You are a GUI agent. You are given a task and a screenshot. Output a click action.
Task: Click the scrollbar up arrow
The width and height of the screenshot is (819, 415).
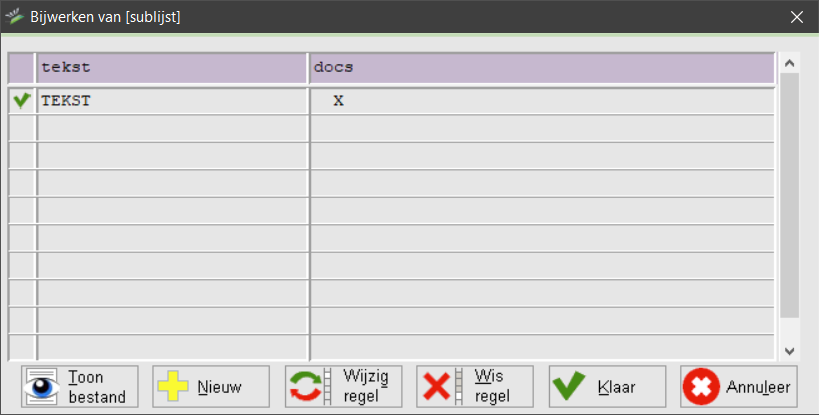pyautogui.click(x=789, y=64)
